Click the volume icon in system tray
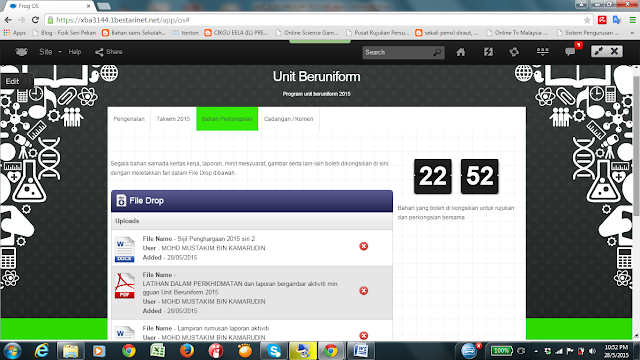Screen dimensions: 640x360 click(592, 351)
